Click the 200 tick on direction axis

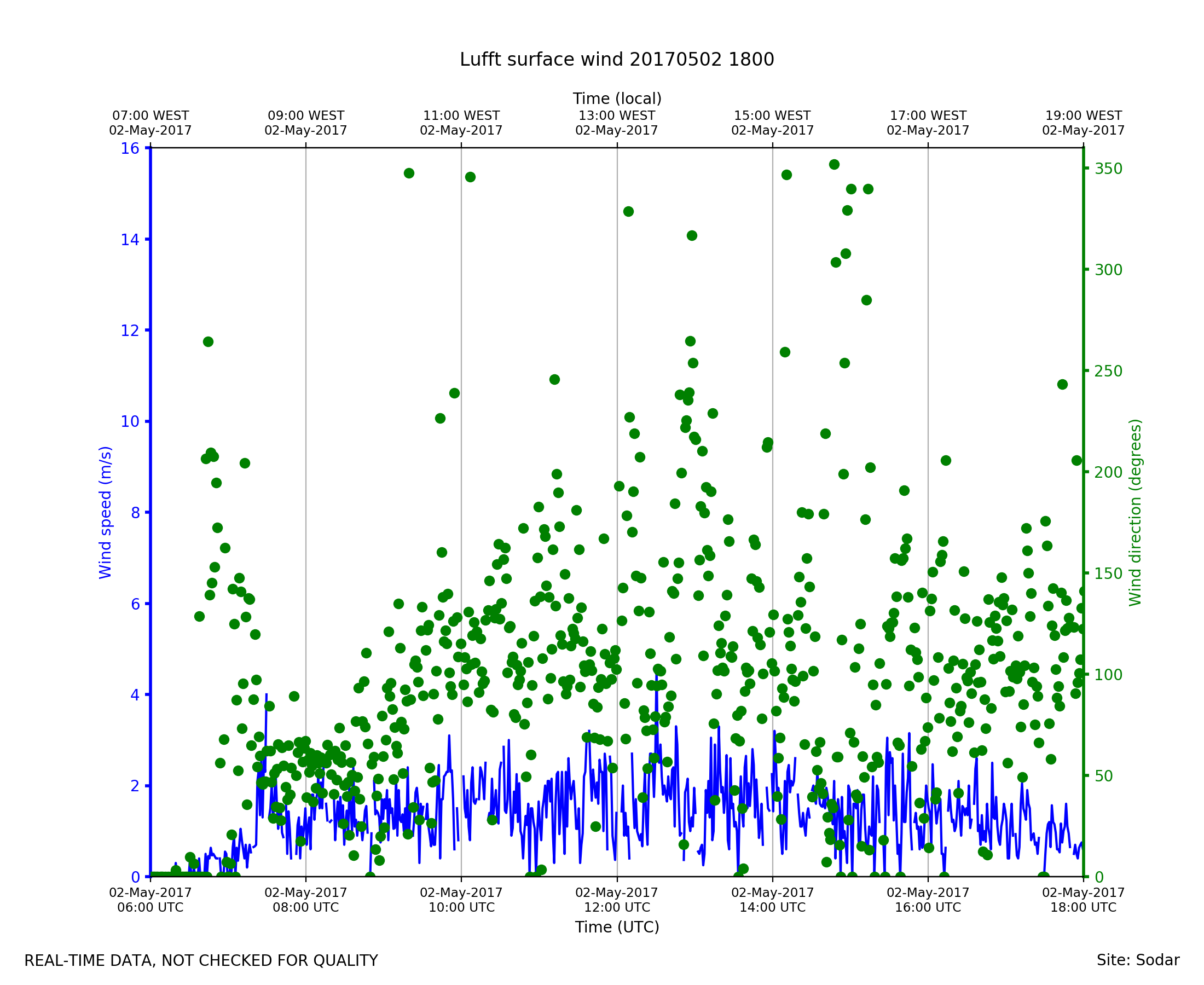(1109, 473)
